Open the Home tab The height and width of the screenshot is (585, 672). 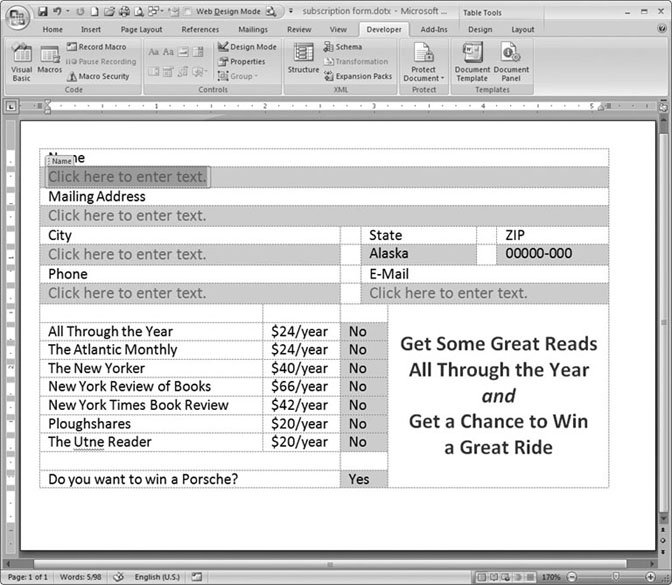[52, 30]
